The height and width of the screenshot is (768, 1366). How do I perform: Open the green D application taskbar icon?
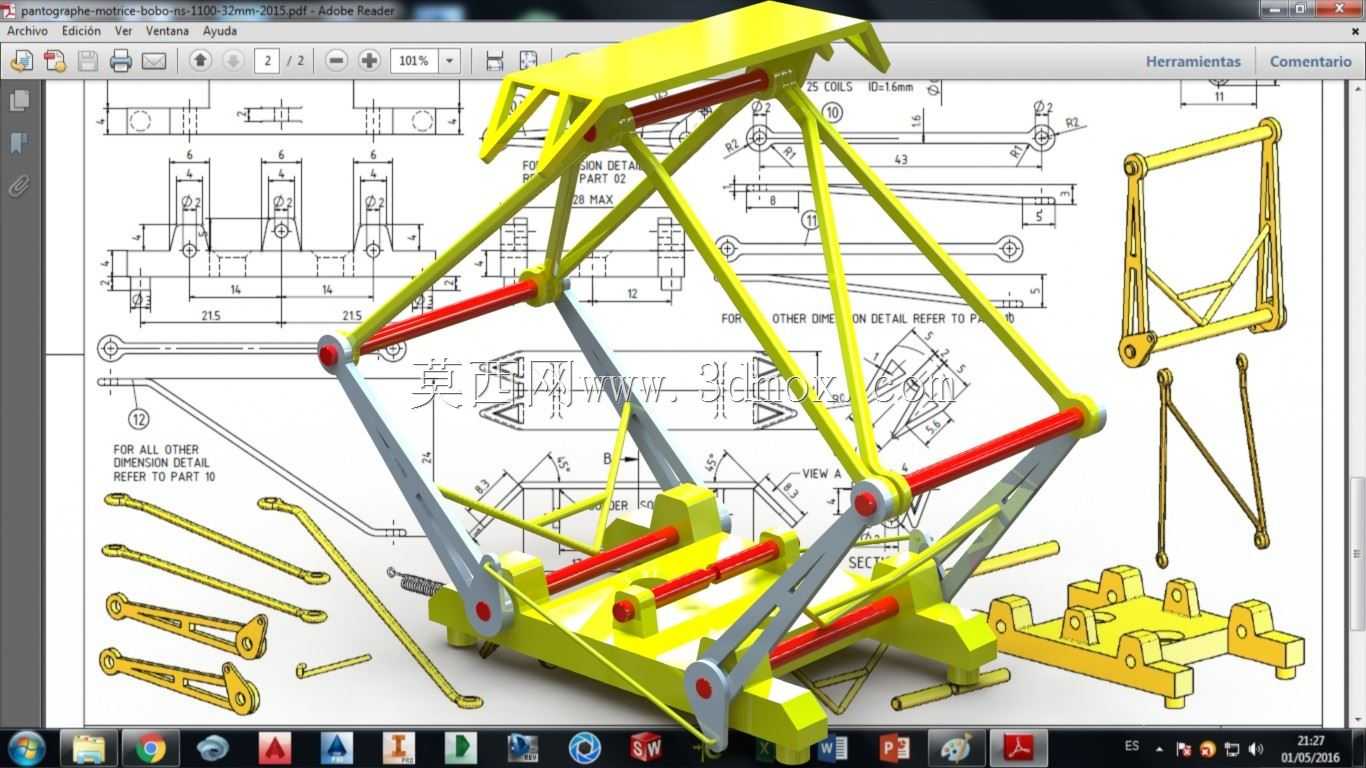[x=460, y=748]
